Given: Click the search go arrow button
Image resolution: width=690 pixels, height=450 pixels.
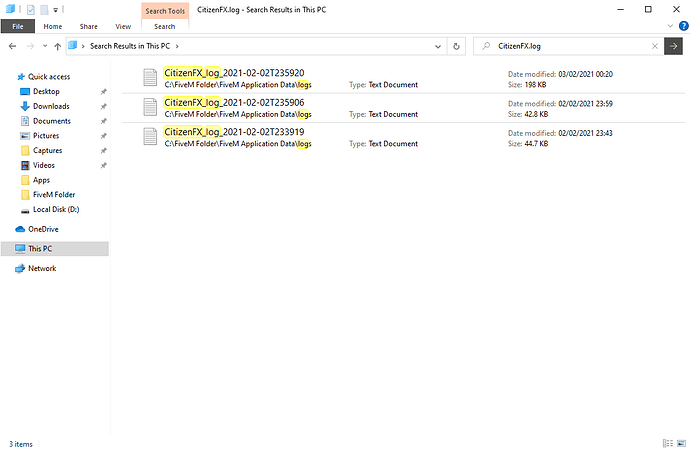Looking at the screenshot, I should coord(675,46).
